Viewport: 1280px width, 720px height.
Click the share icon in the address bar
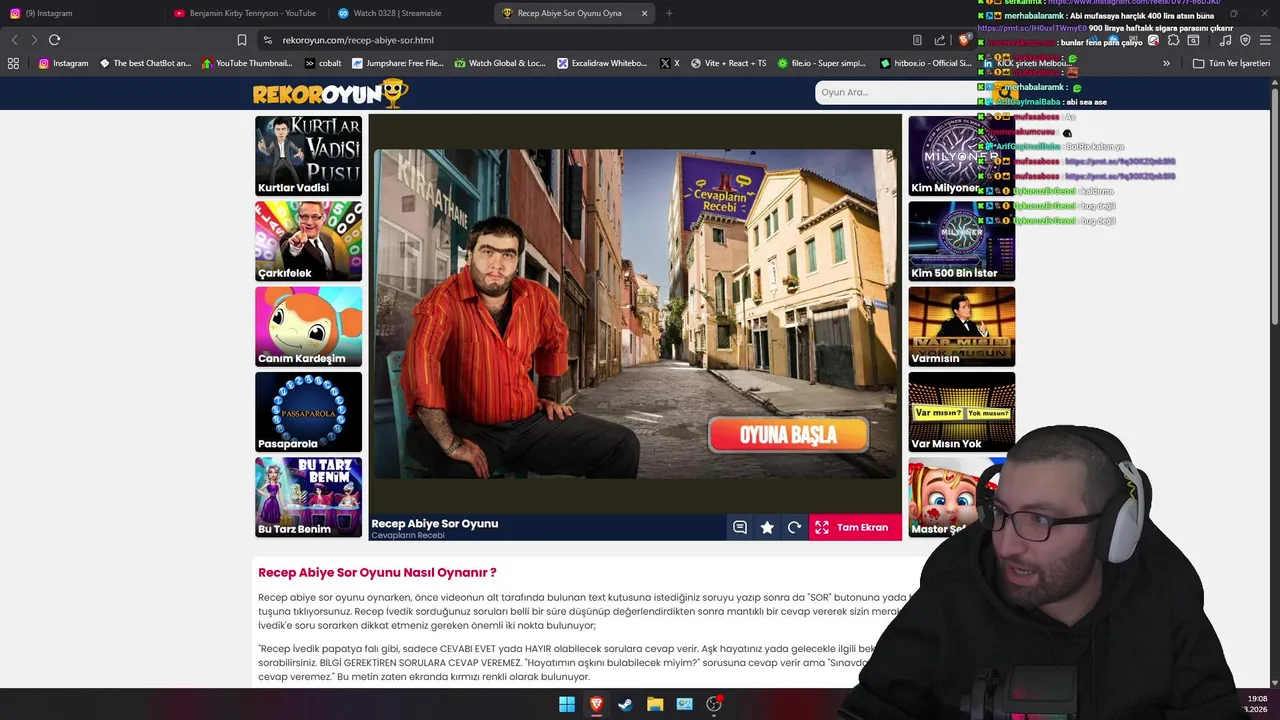940,40
